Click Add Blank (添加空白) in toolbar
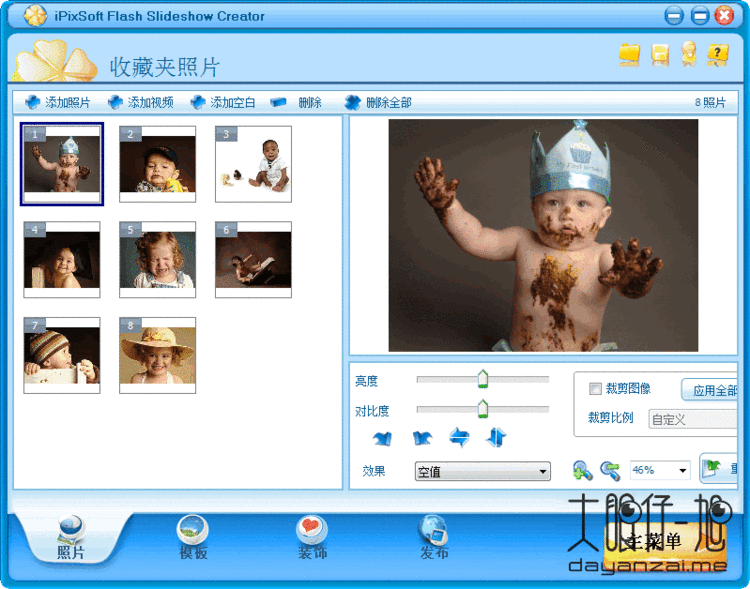 click(223, 102)
